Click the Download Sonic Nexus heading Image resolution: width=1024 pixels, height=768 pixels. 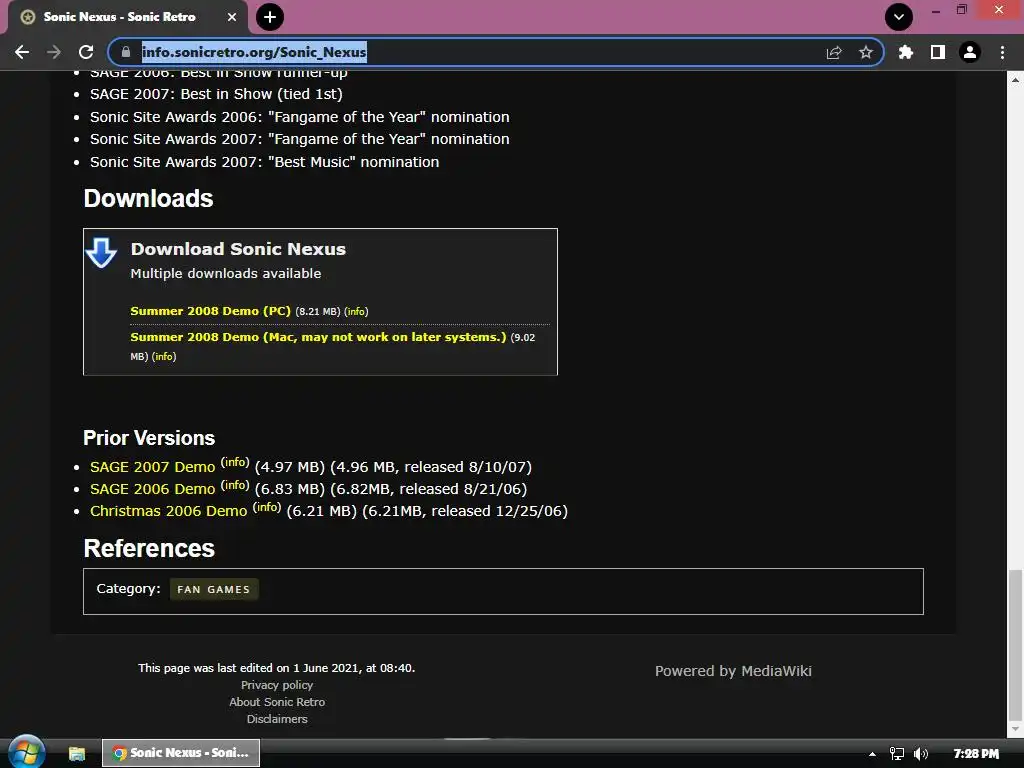coord(238,249)
